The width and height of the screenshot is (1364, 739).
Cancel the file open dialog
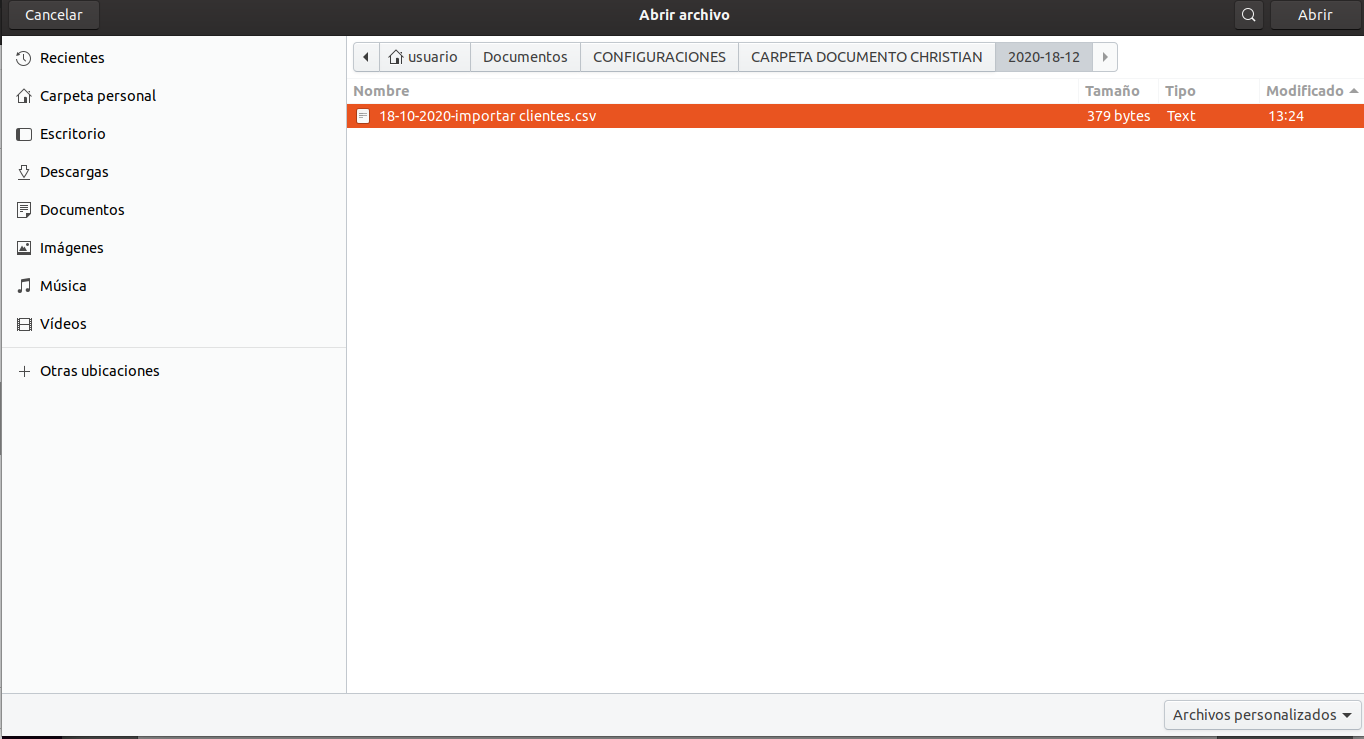point(54,15)
